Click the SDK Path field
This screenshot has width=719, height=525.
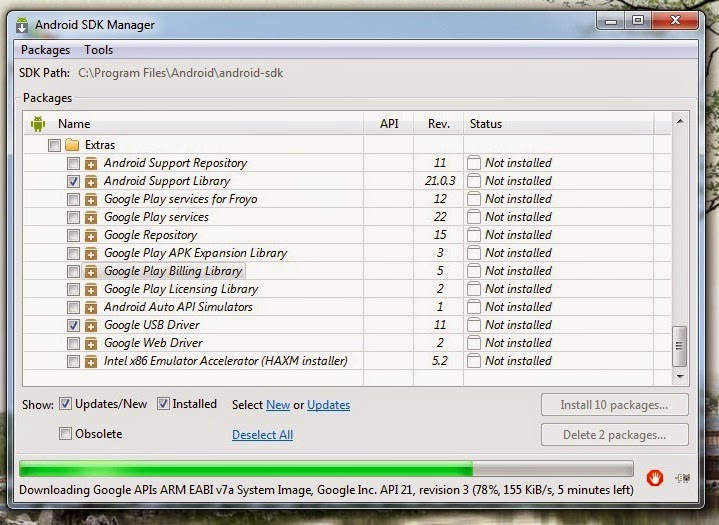181,73
